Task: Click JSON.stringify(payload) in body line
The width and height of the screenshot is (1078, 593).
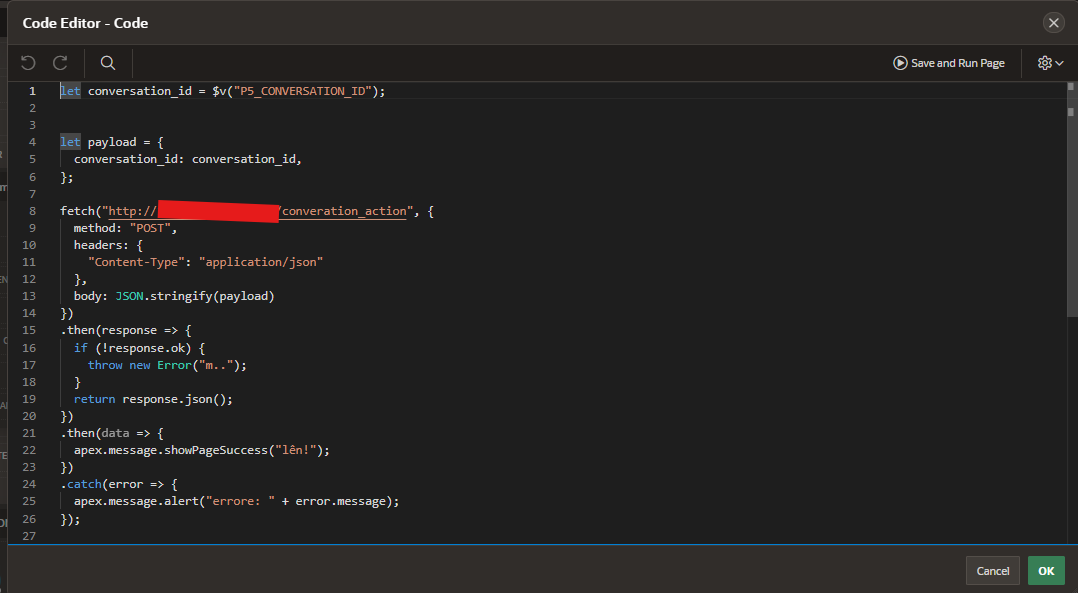Action: (195, 296)
